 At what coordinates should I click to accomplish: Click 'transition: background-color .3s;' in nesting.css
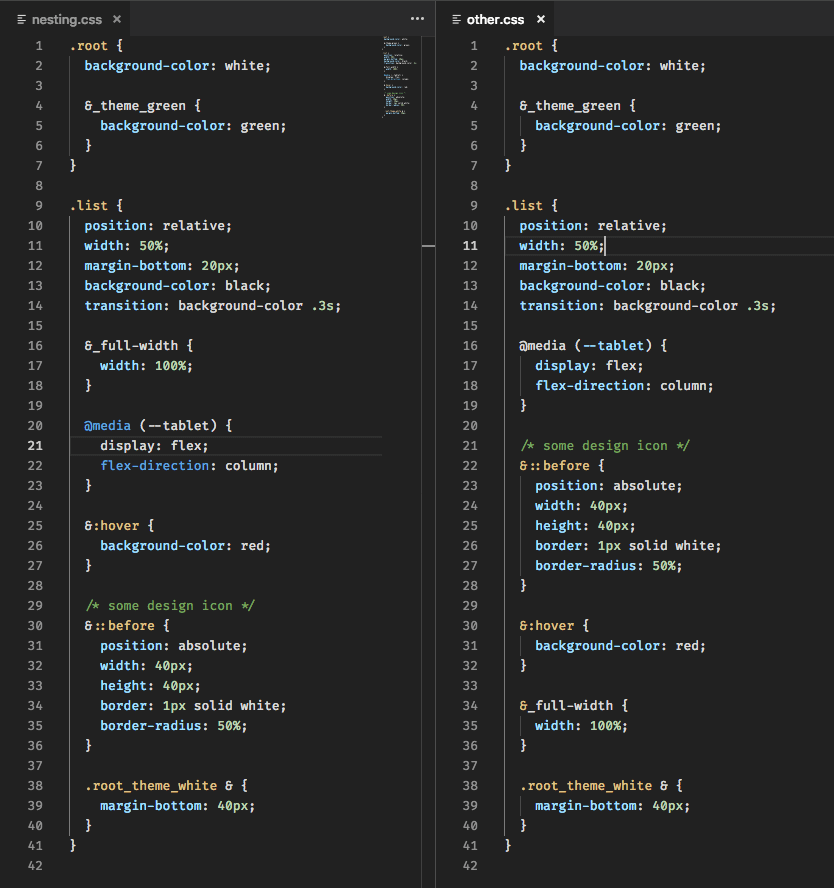pos(213,306)
